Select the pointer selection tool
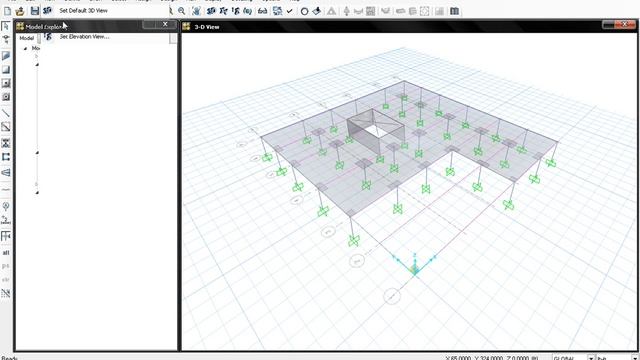Screen dimensions: 640x360 tap(6, 26)
